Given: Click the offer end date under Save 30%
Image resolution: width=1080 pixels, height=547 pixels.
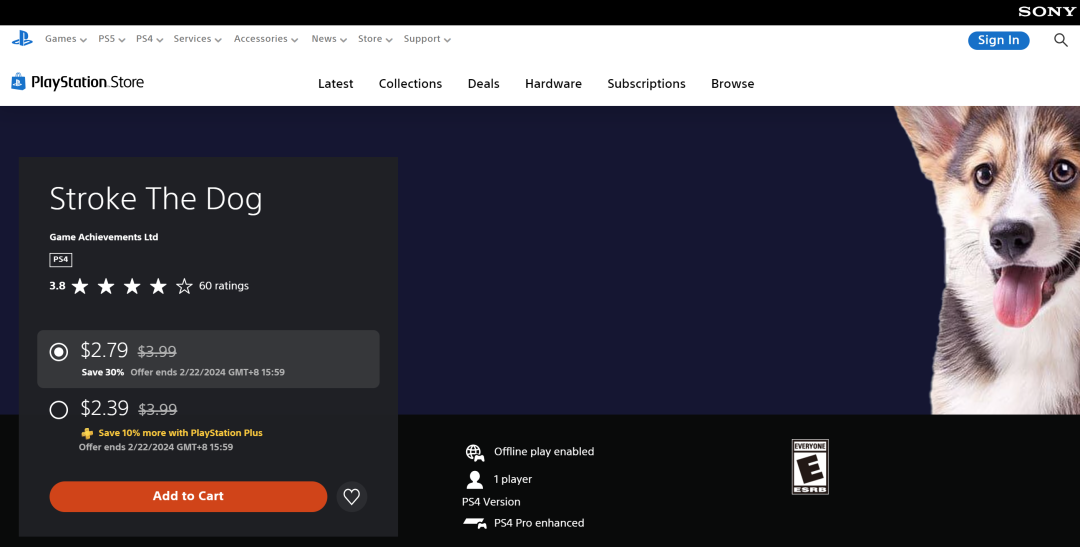Looking at the screenshot, I should pyautogui.click(x=207, y=372).
